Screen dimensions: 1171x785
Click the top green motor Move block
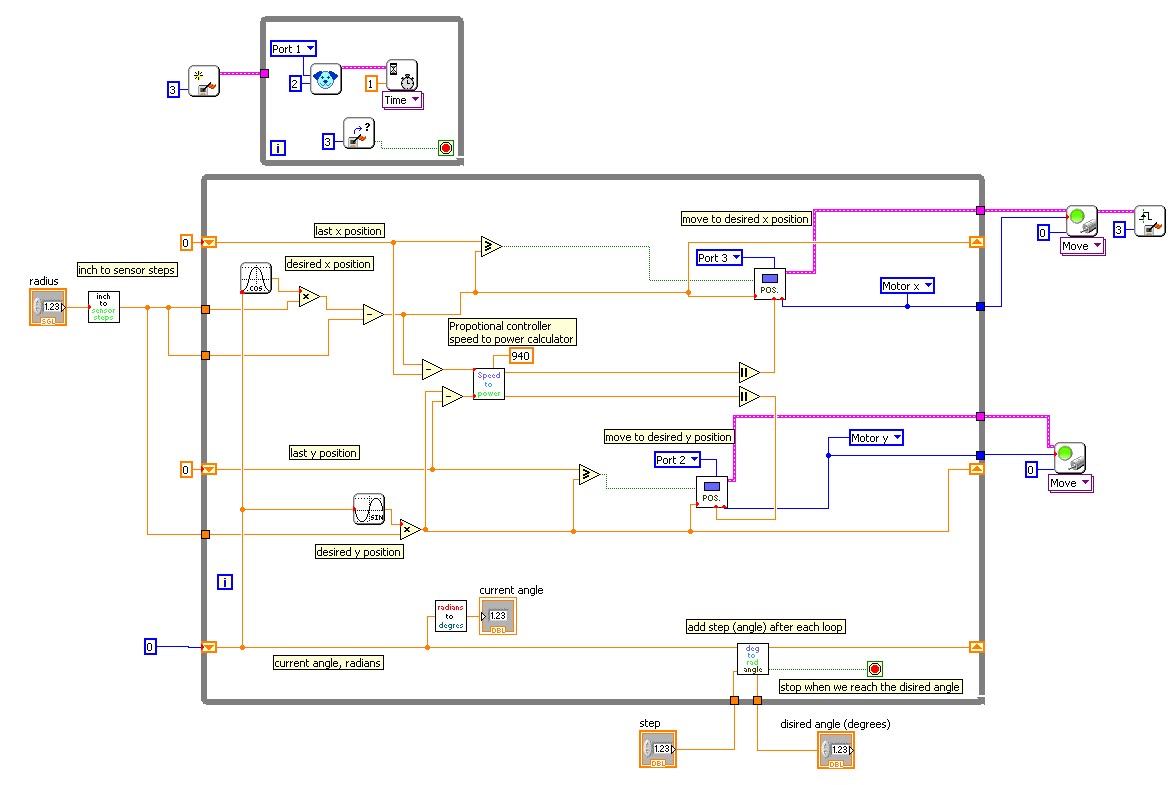click(x=1081, y=221)
